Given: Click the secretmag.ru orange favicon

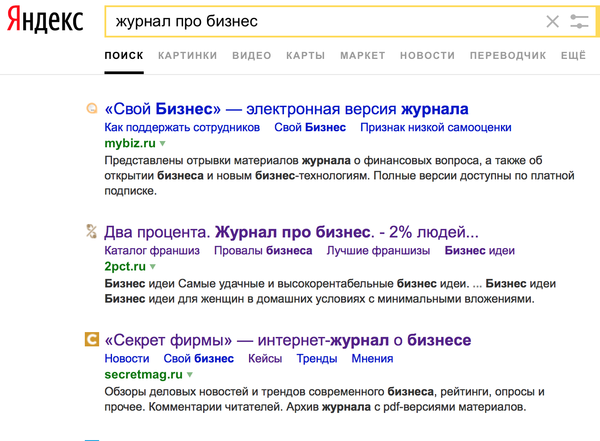Looking at the screenshot, I should click(92, 340).
